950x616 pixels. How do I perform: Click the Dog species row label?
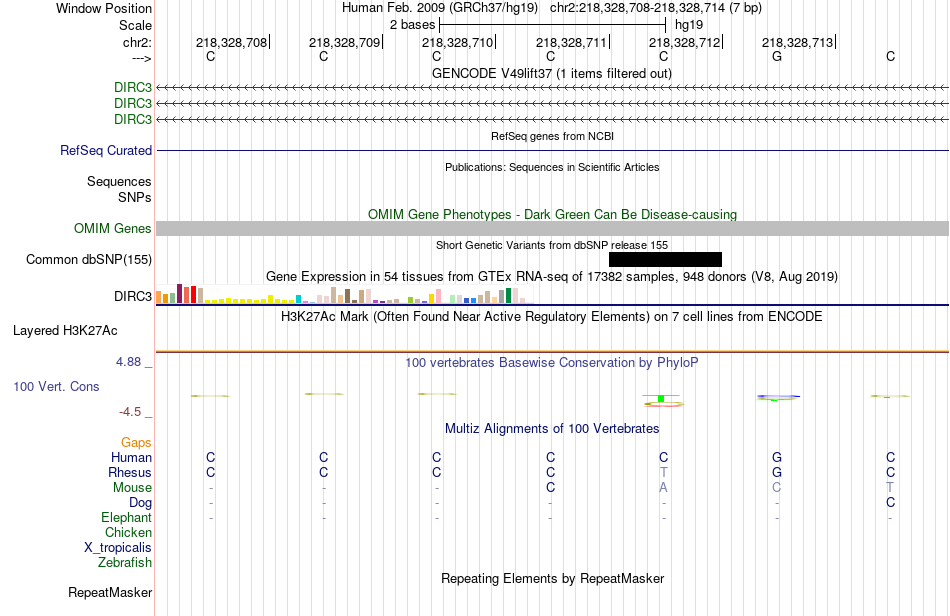tap(140, 502)
